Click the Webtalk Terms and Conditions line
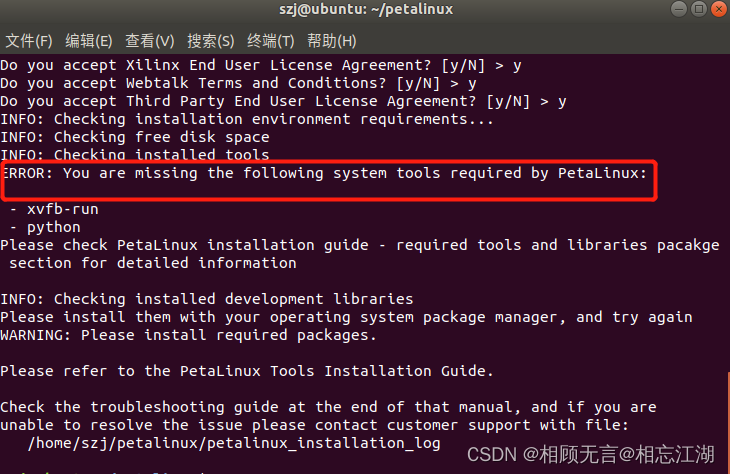Image resolution: width=730 pixels, height=474 pixels. pyautogui.click(x=238, y=84)
